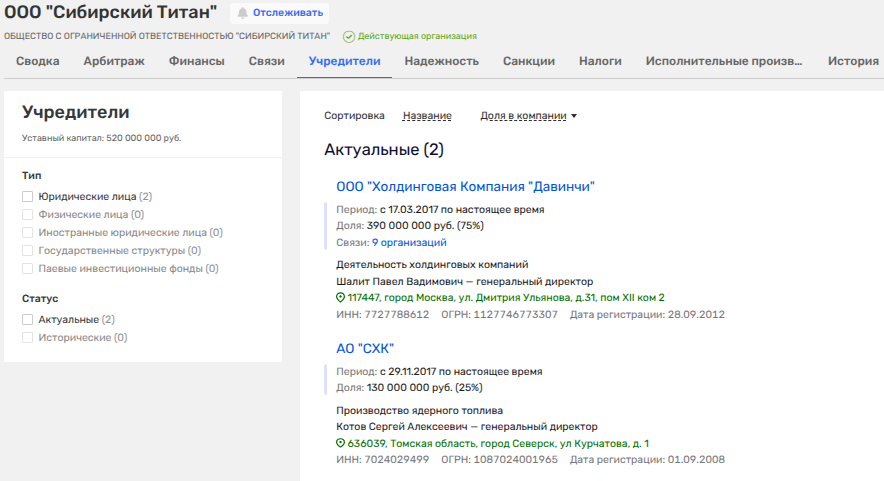Go to the Связи tab

click(x=266, y=61)
